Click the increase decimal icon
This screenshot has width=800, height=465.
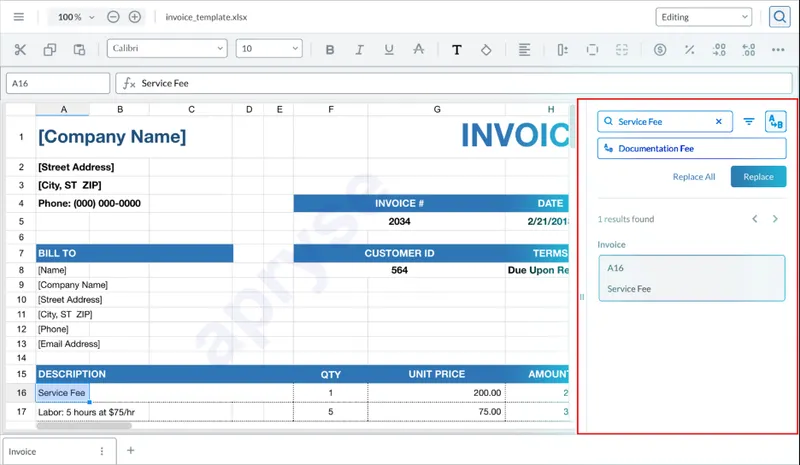coord(748,50)
